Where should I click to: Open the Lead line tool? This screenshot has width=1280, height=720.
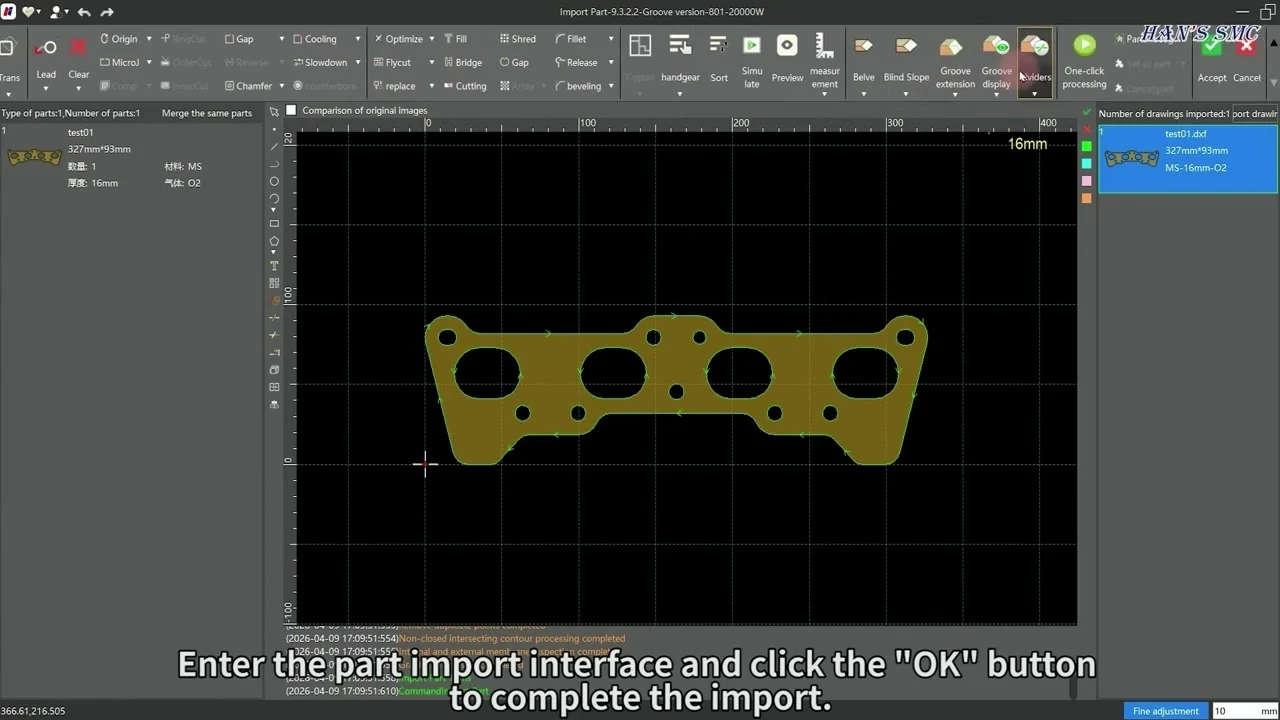[x=46, y=56]
